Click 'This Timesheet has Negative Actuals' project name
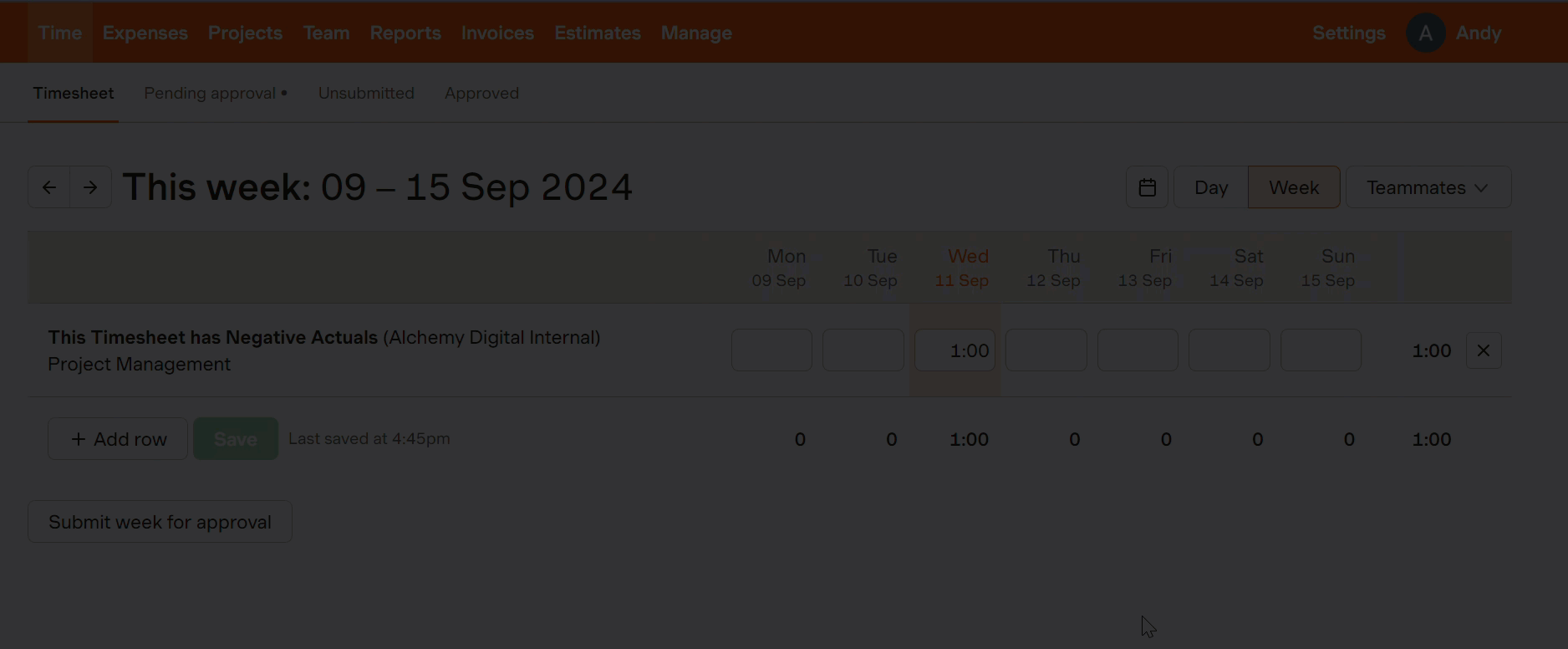The width and height of the screenshot is (1568, 649). coord(213,337)
